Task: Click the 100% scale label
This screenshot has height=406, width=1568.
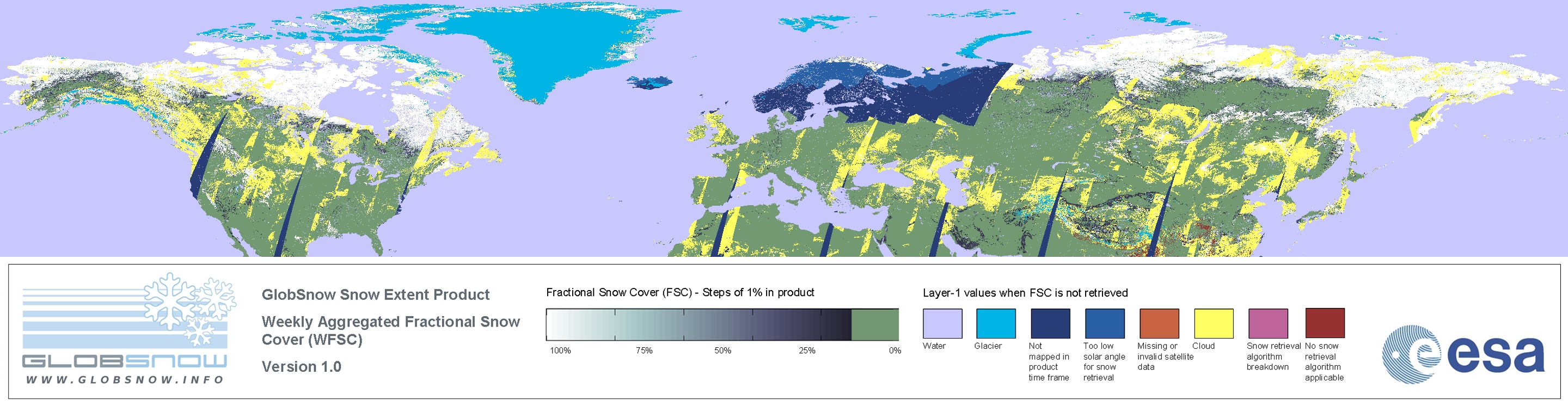Action: click(560, 350)
